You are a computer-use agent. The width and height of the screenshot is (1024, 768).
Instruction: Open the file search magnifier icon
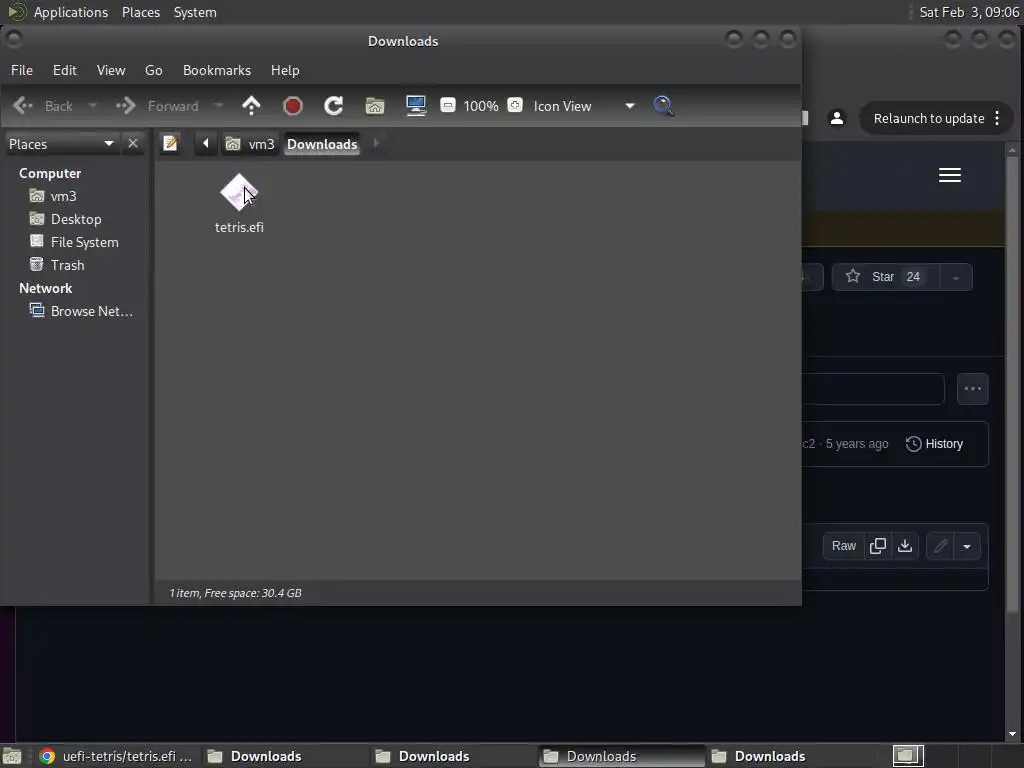664,106
